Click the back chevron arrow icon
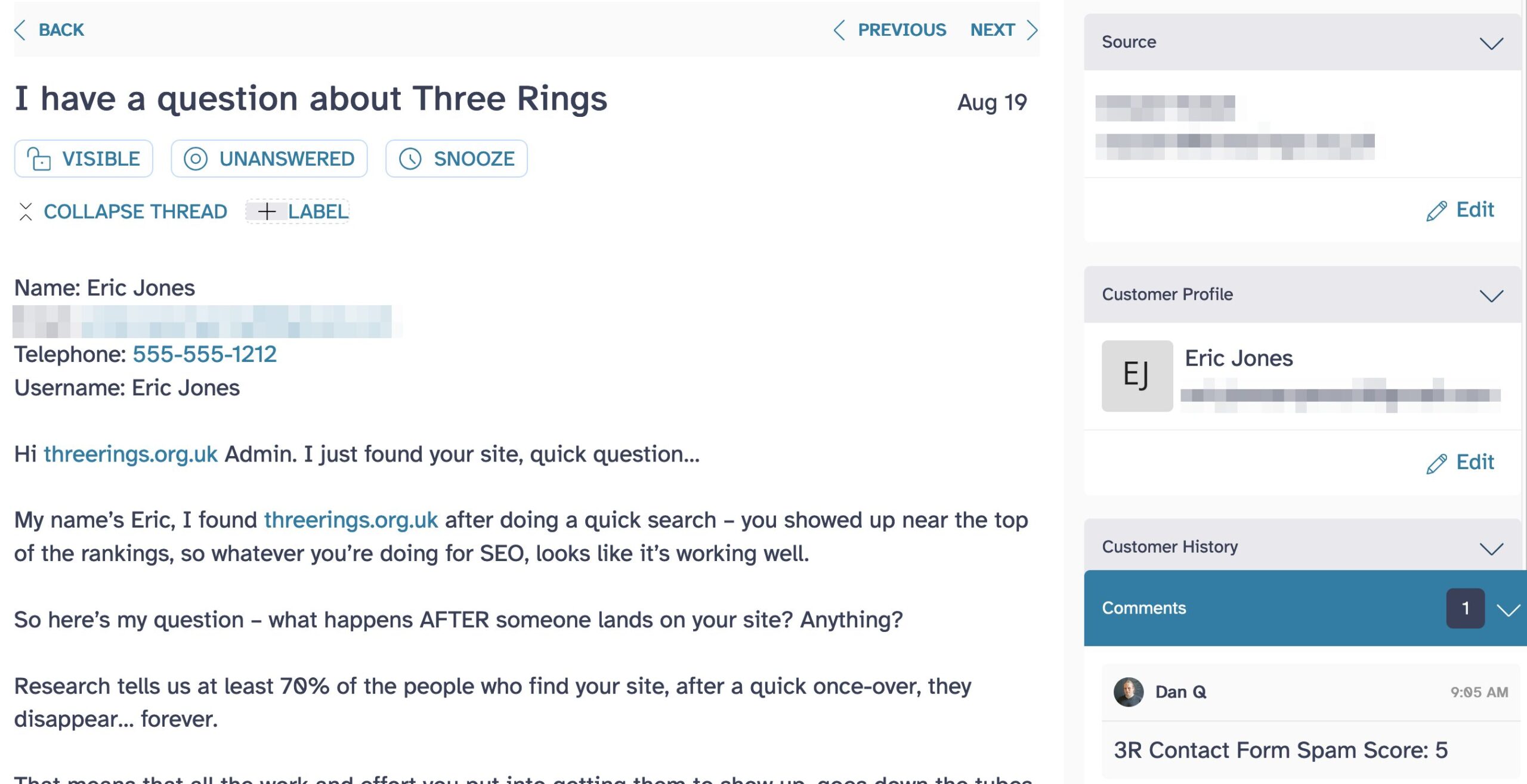 point(20,30)
